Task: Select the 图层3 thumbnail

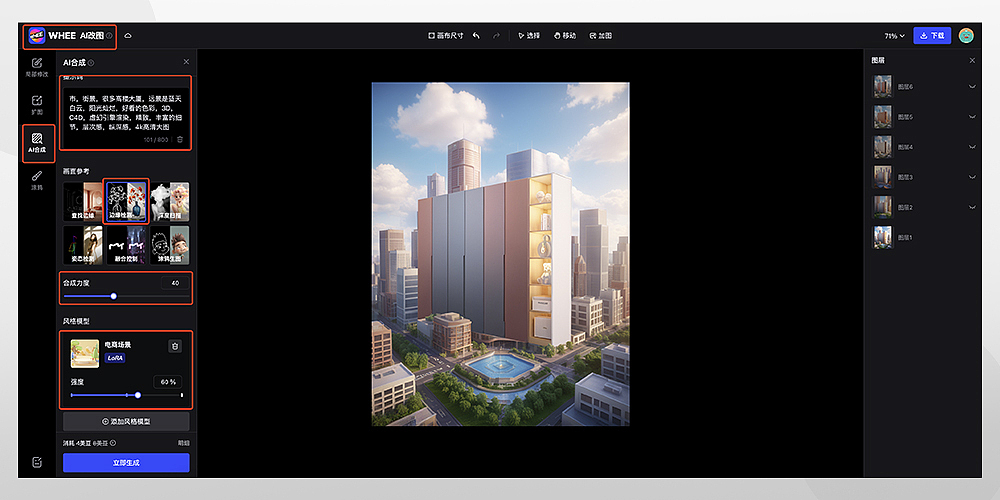Action: click(883, 177)
